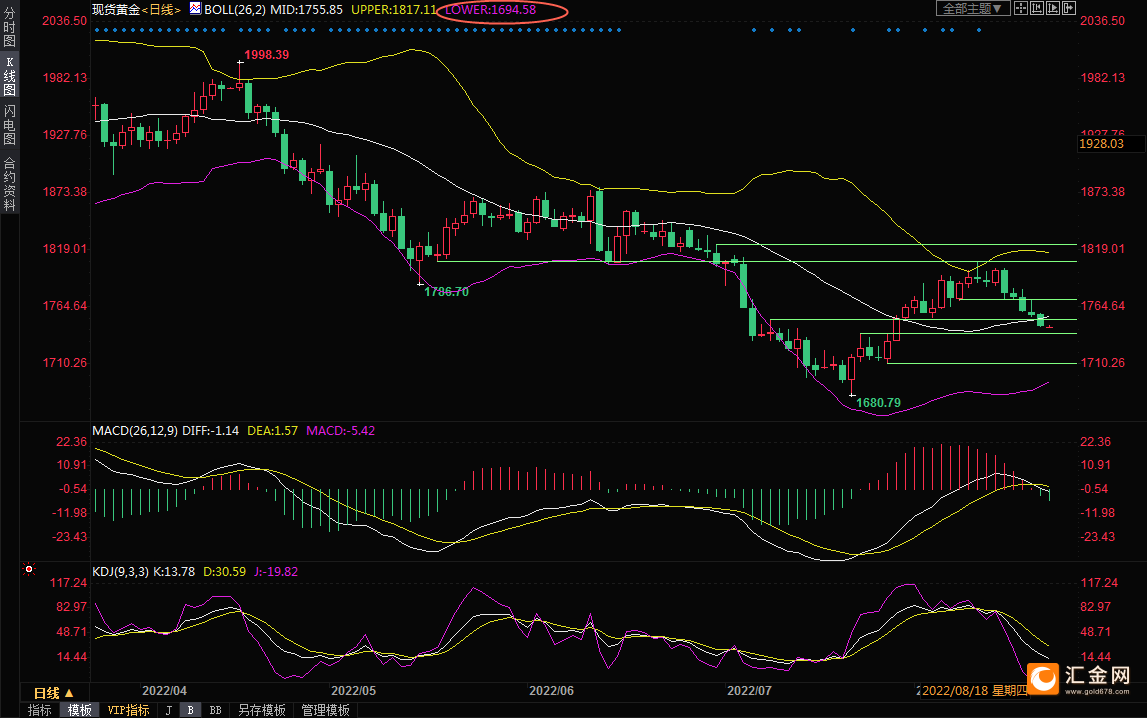Click the BOLL indicator chart icon

(x=195, y=8)
